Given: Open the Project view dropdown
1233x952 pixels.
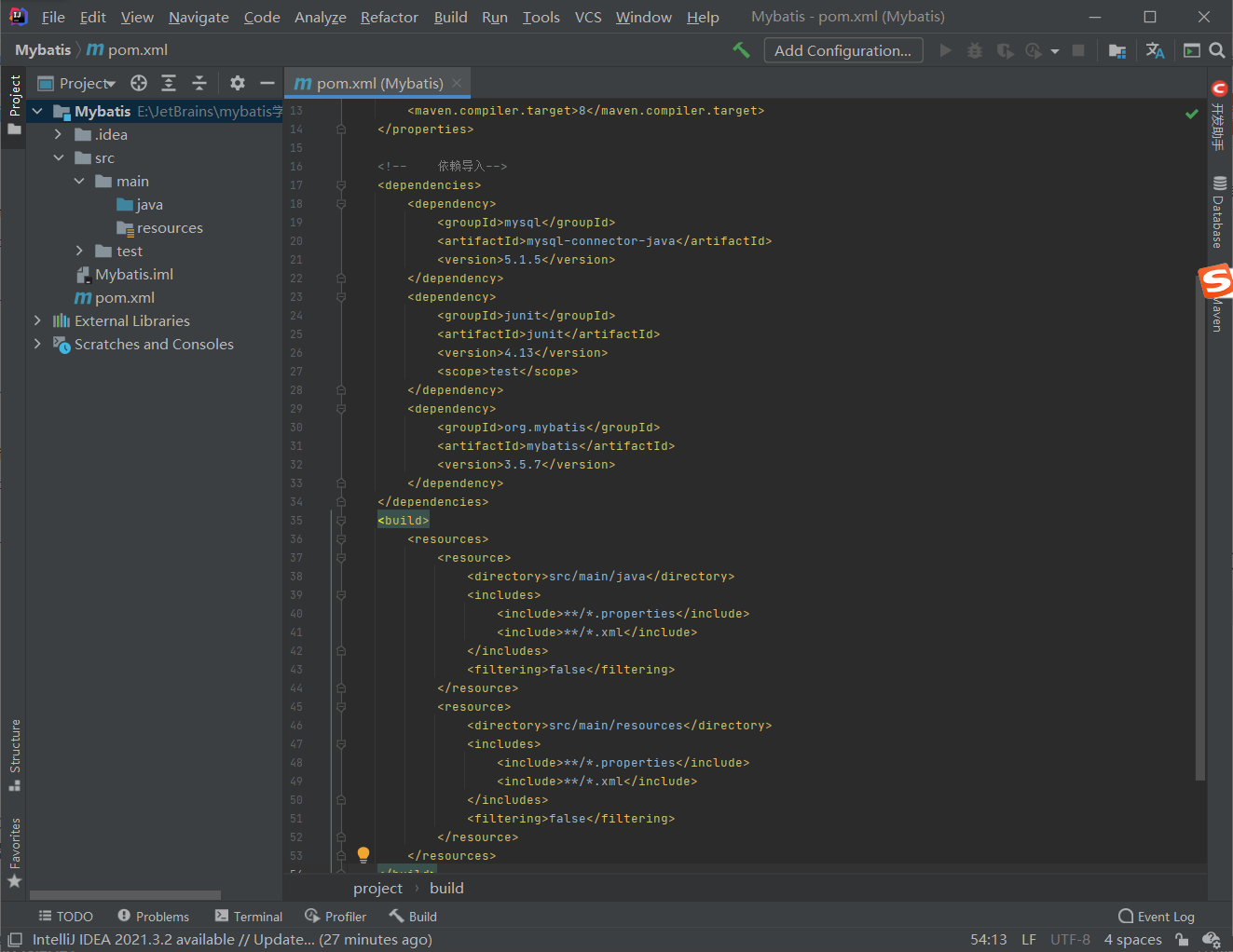Looking at the screenshot, I should [x=87, y=83].
